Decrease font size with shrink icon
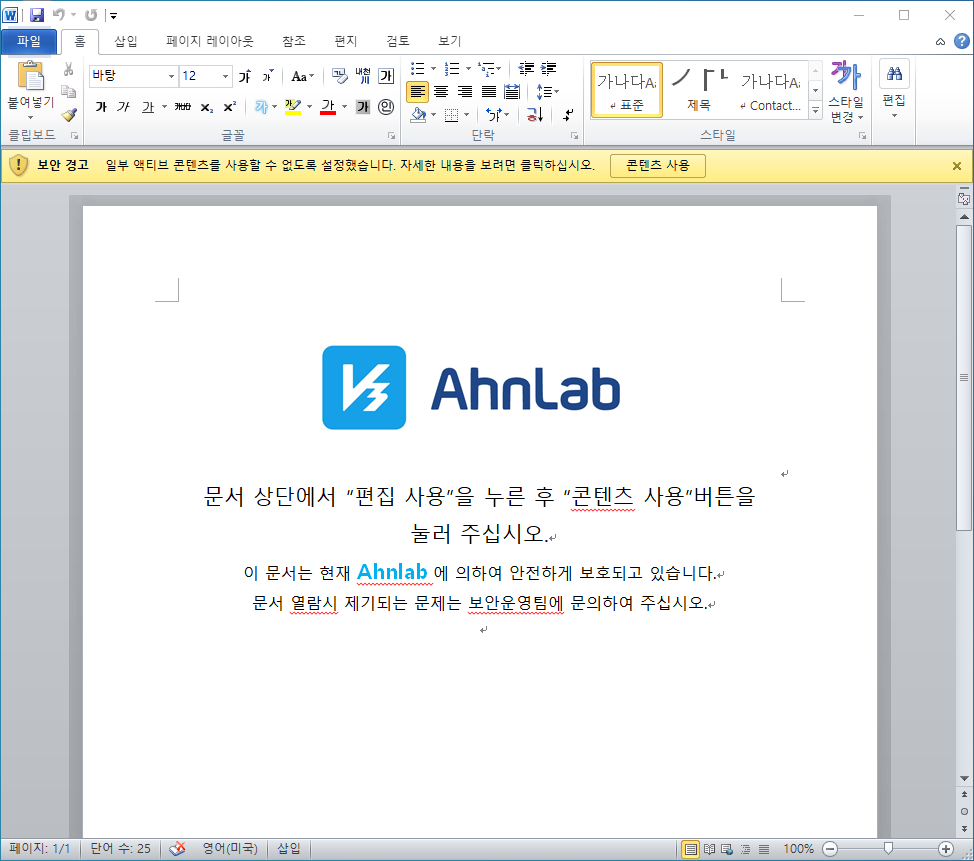Screen dimensions: 974x861 coord(268,76)
